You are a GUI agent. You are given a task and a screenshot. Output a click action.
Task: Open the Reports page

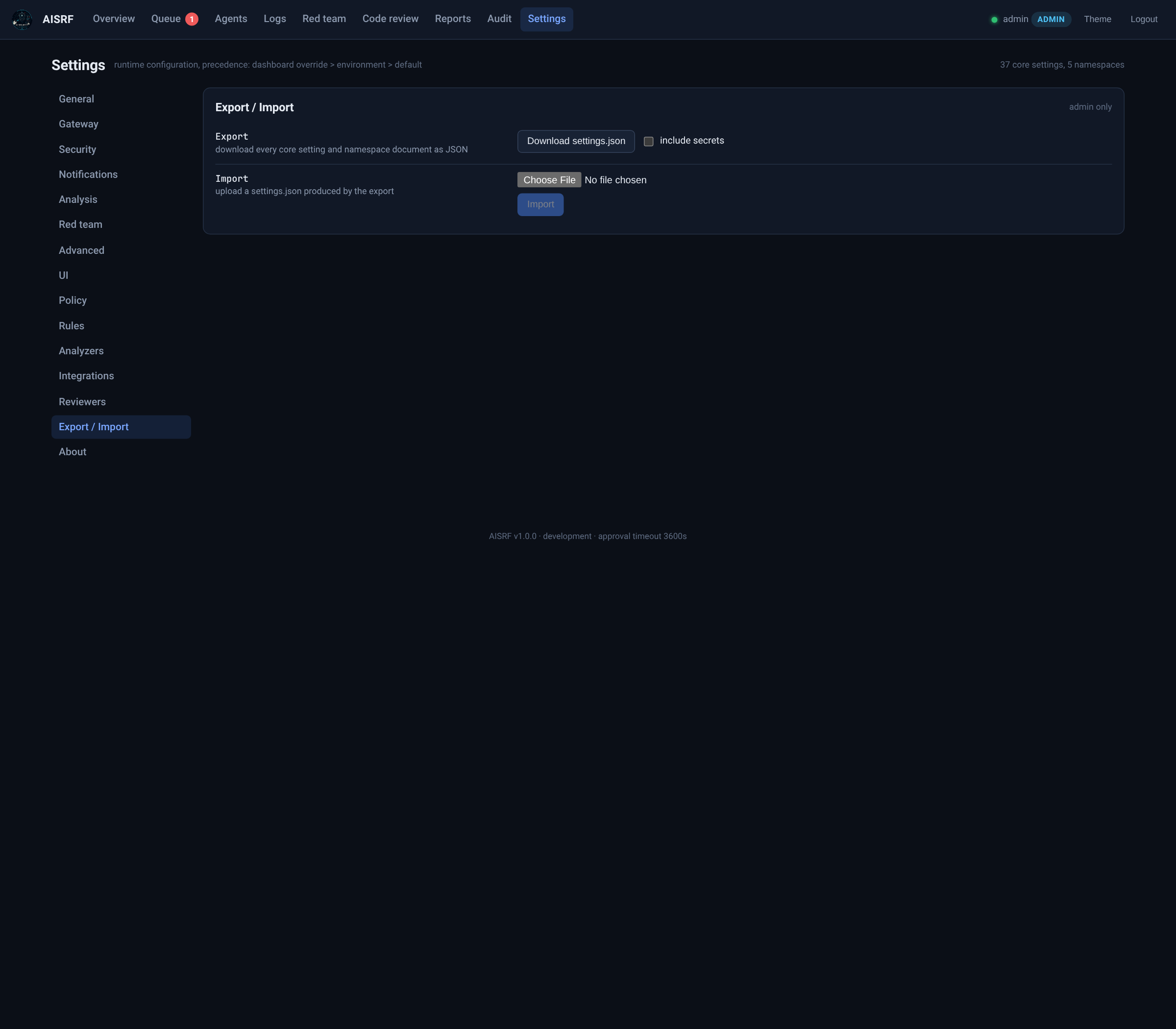(x=452, y=19)
